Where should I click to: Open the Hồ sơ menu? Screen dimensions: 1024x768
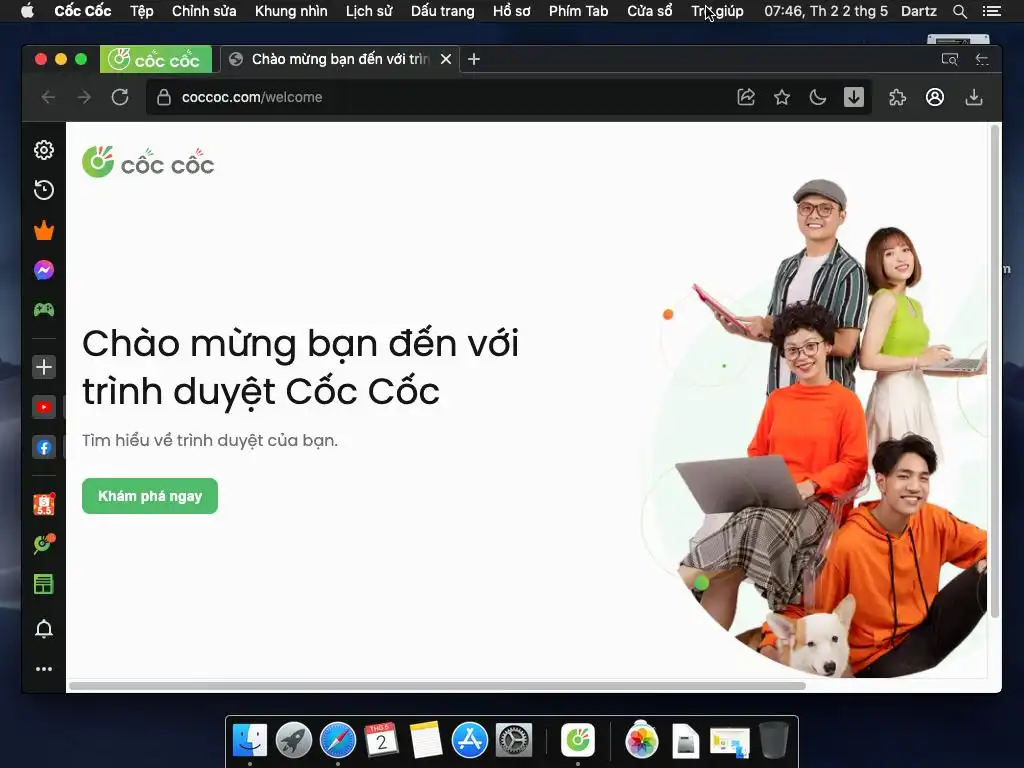[x=511, y=11]
